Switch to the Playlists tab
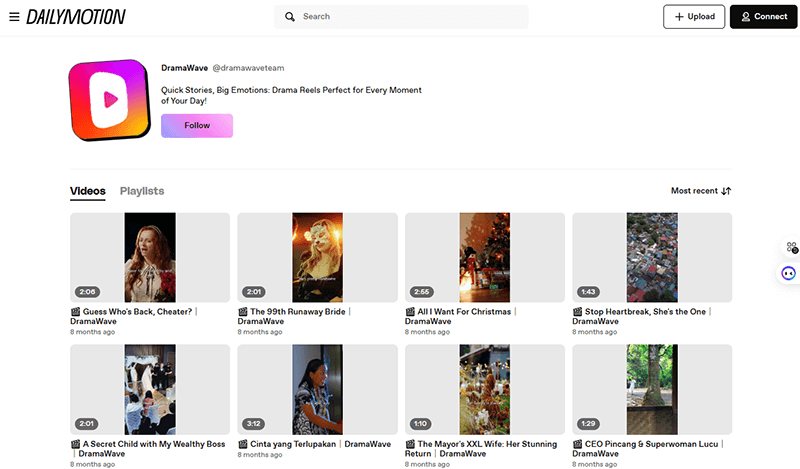Viewport: 800px width, 469px height. click(x=142, y=191)
